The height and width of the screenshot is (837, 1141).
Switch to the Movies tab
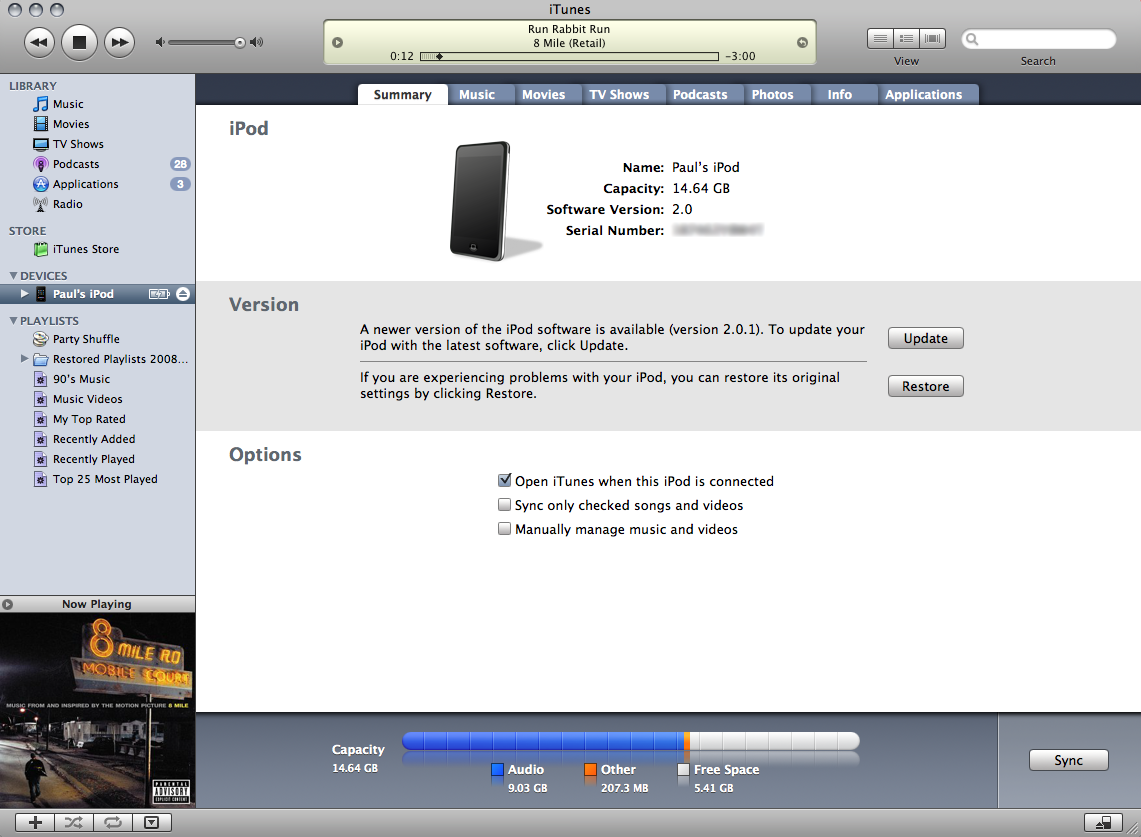click(x=544, y=95)
